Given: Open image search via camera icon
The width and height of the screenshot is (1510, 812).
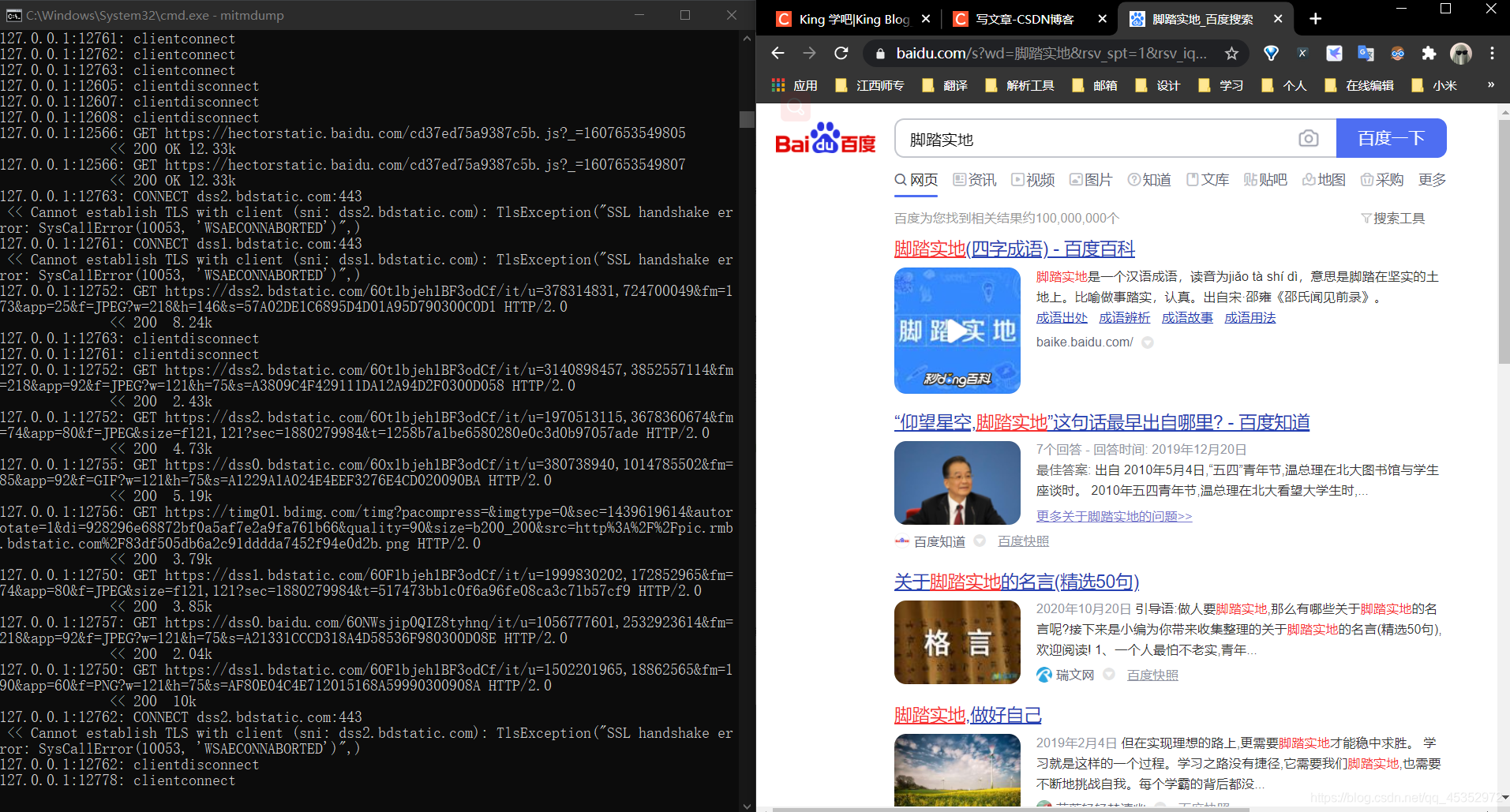Looking at the screenshot, I should (x=1308, y=139).
